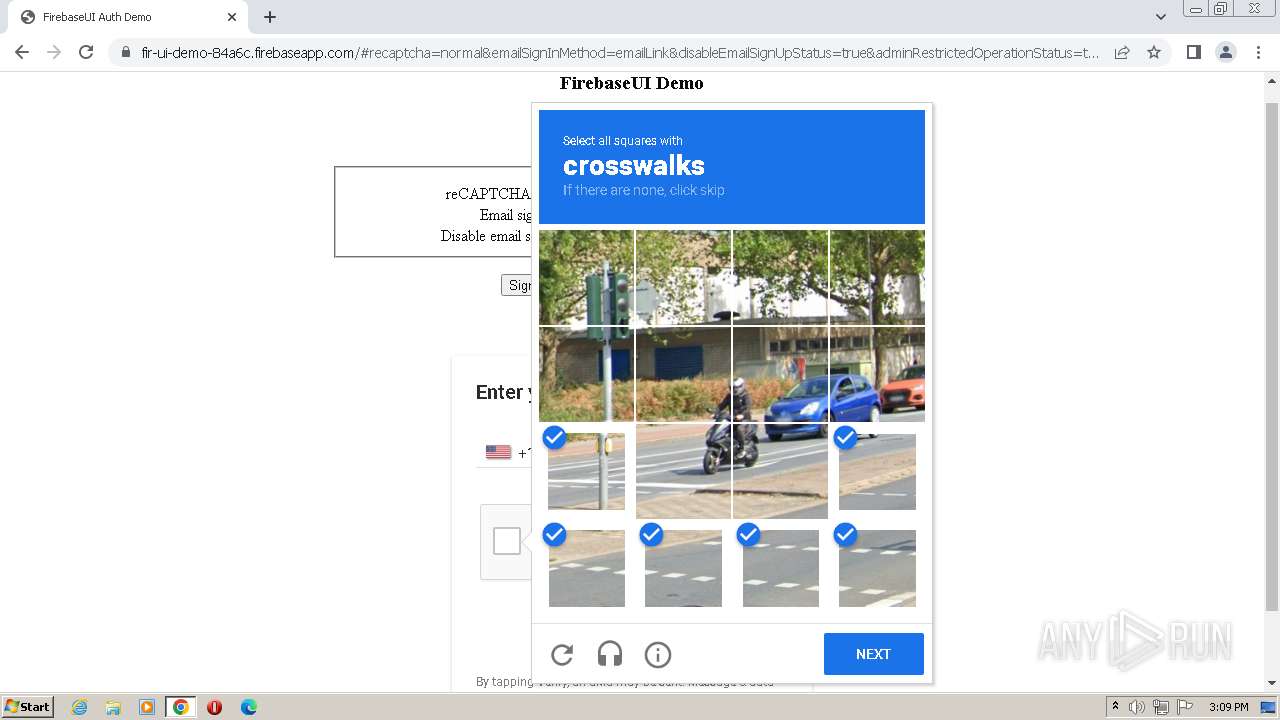The height and width of the screenshot is (720, 1280).
Task: Open volume control in system tray
Action: 1137,707
